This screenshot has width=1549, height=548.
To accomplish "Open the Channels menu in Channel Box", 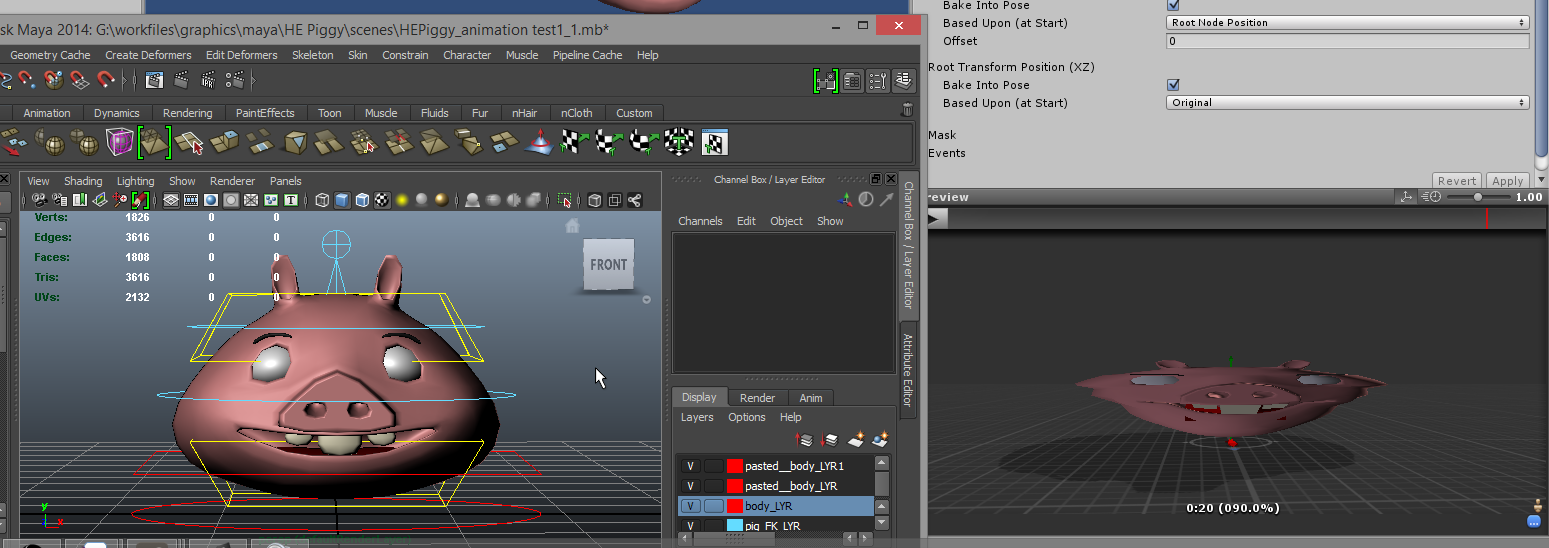I will pyautogui.click(x=700, y=221).
